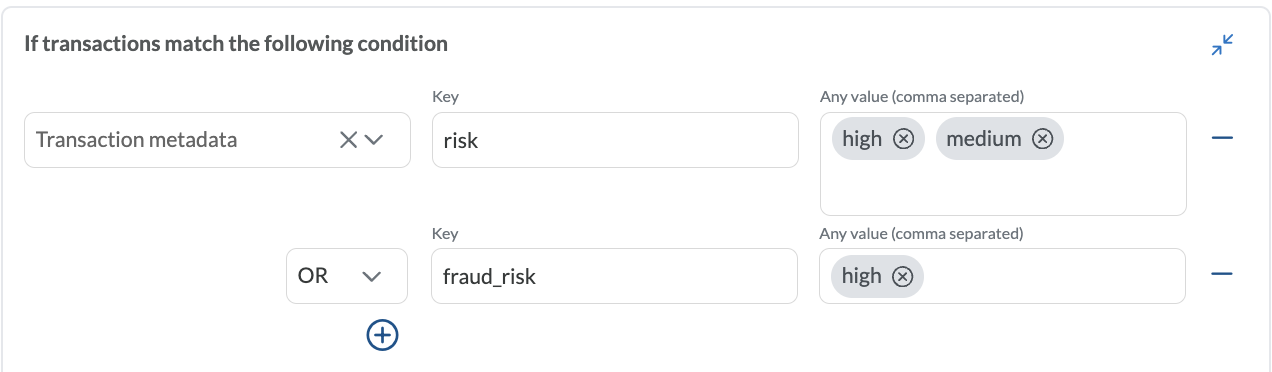1272x372 pixels.
Task: Click the Transaction metadata field text
Action: [137, 140]
